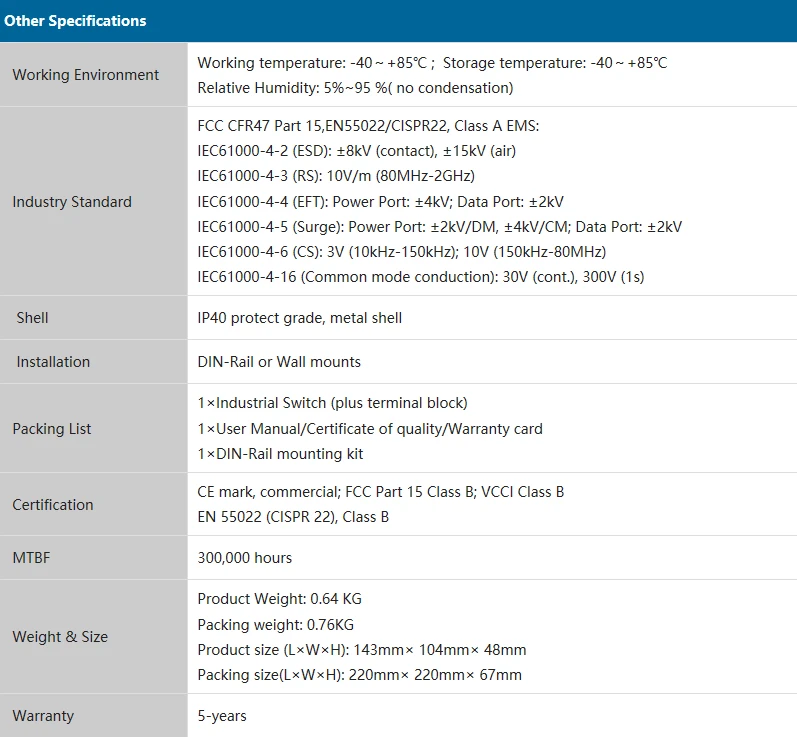Select the 'Weight & Size' row label

[x=60, y=637]
